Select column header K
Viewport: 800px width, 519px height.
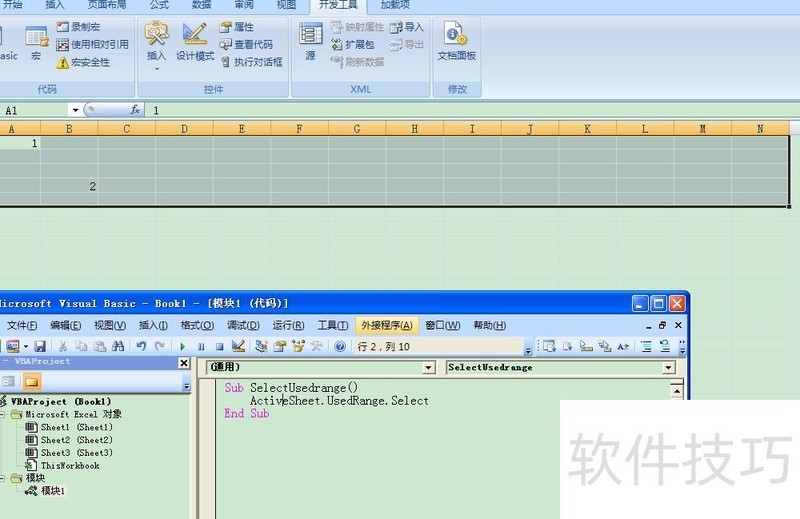tap(587, 129)
